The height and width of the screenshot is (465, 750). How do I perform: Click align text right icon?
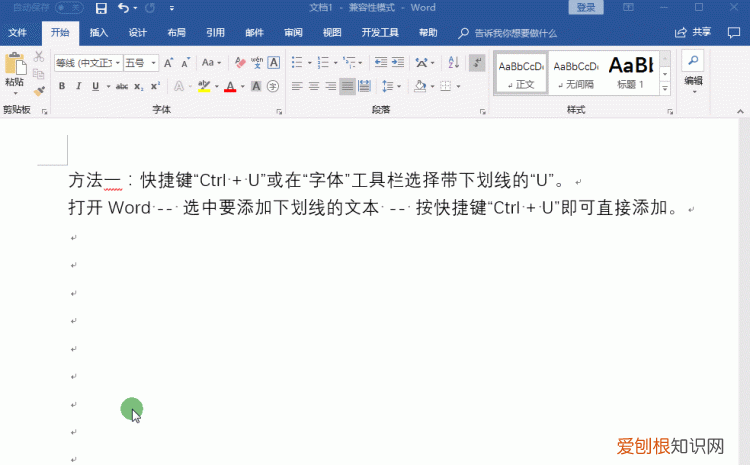pos(331,86)
